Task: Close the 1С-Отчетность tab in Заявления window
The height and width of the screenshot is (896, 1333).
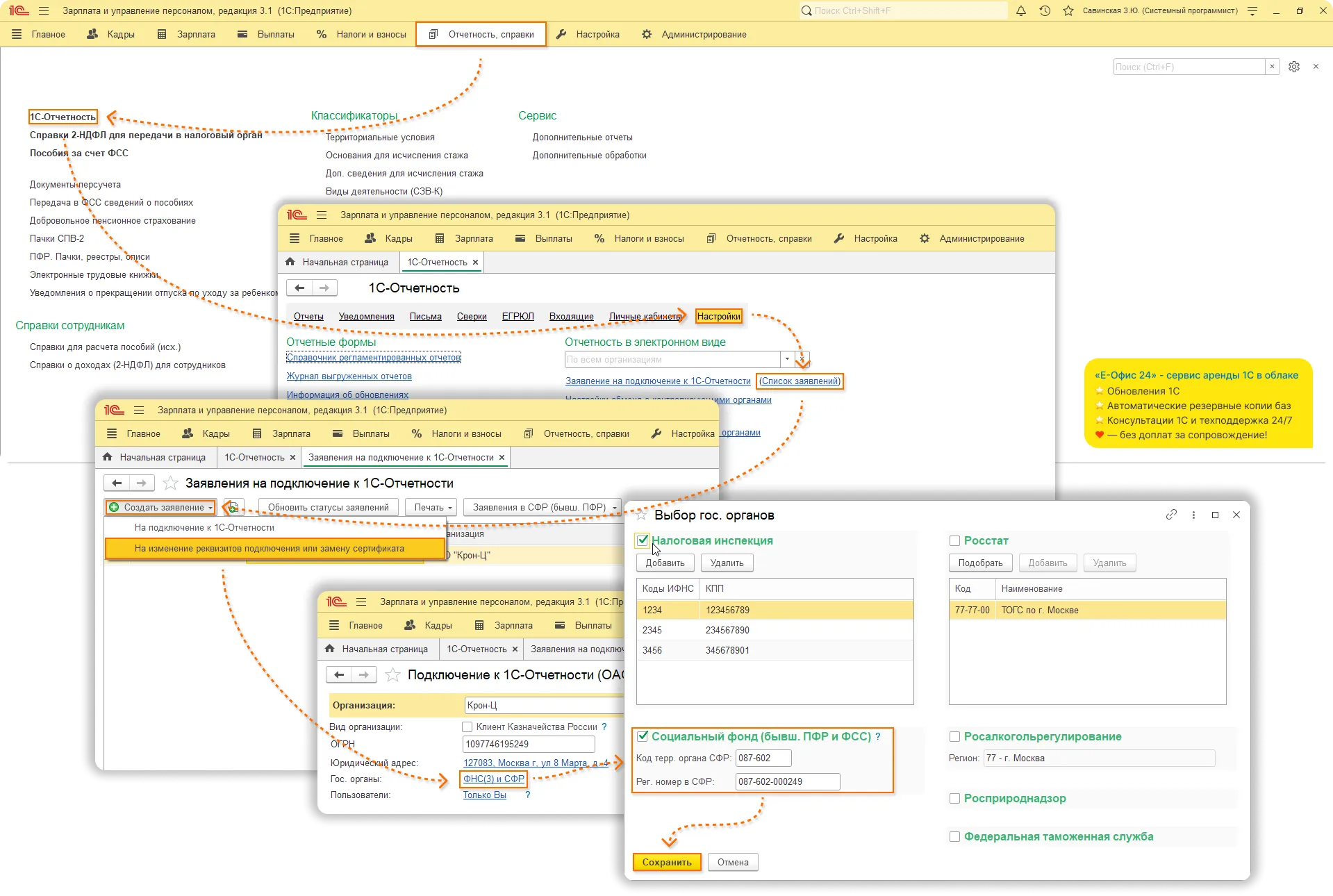Action: (x=292, y=458)
